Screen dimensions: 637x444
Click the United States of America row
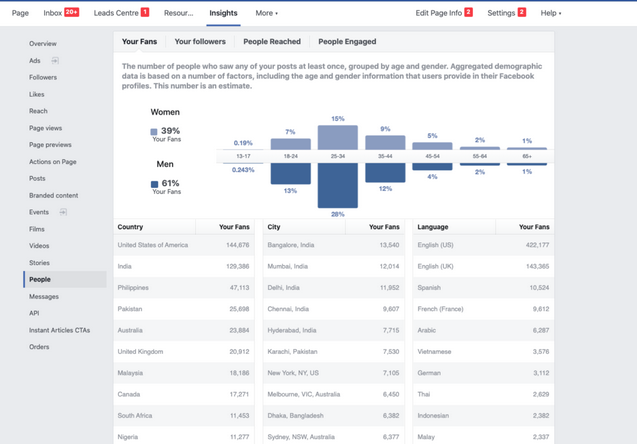click(184, 245)
